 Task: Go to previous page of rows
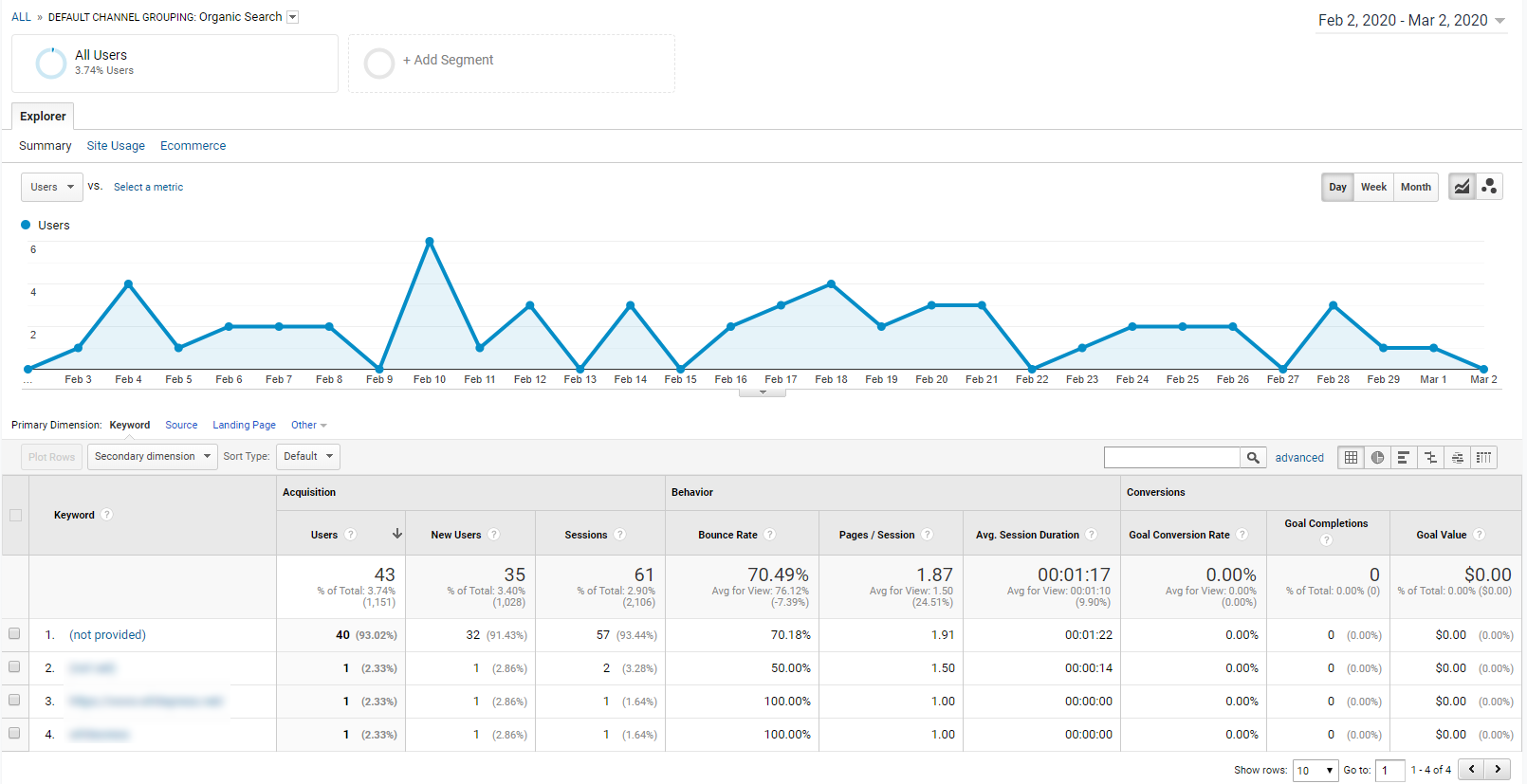[x=1471, y=769]
